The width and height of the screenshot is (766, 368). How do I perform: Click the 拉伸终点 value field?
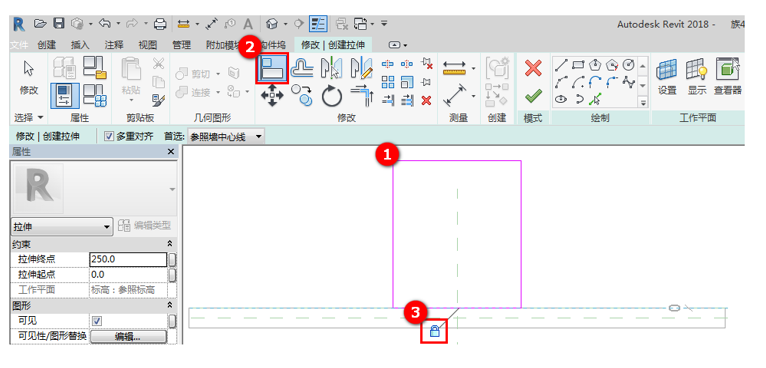128,260
